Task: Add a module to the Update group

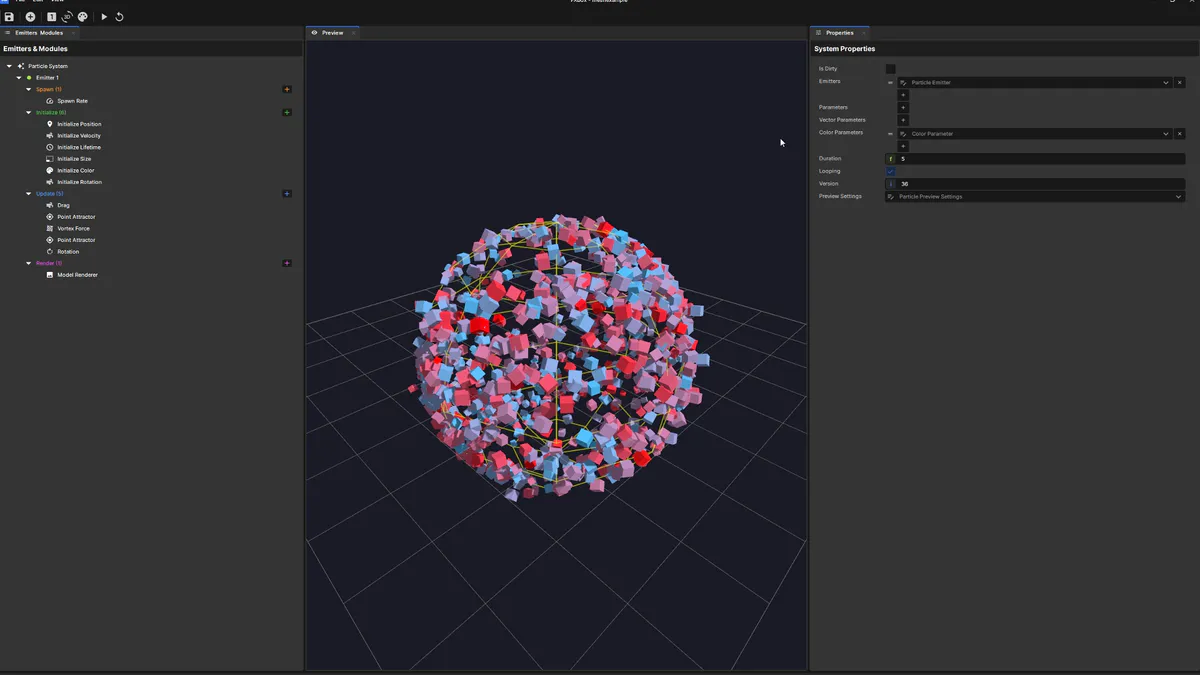Action: tap(287, 194)
